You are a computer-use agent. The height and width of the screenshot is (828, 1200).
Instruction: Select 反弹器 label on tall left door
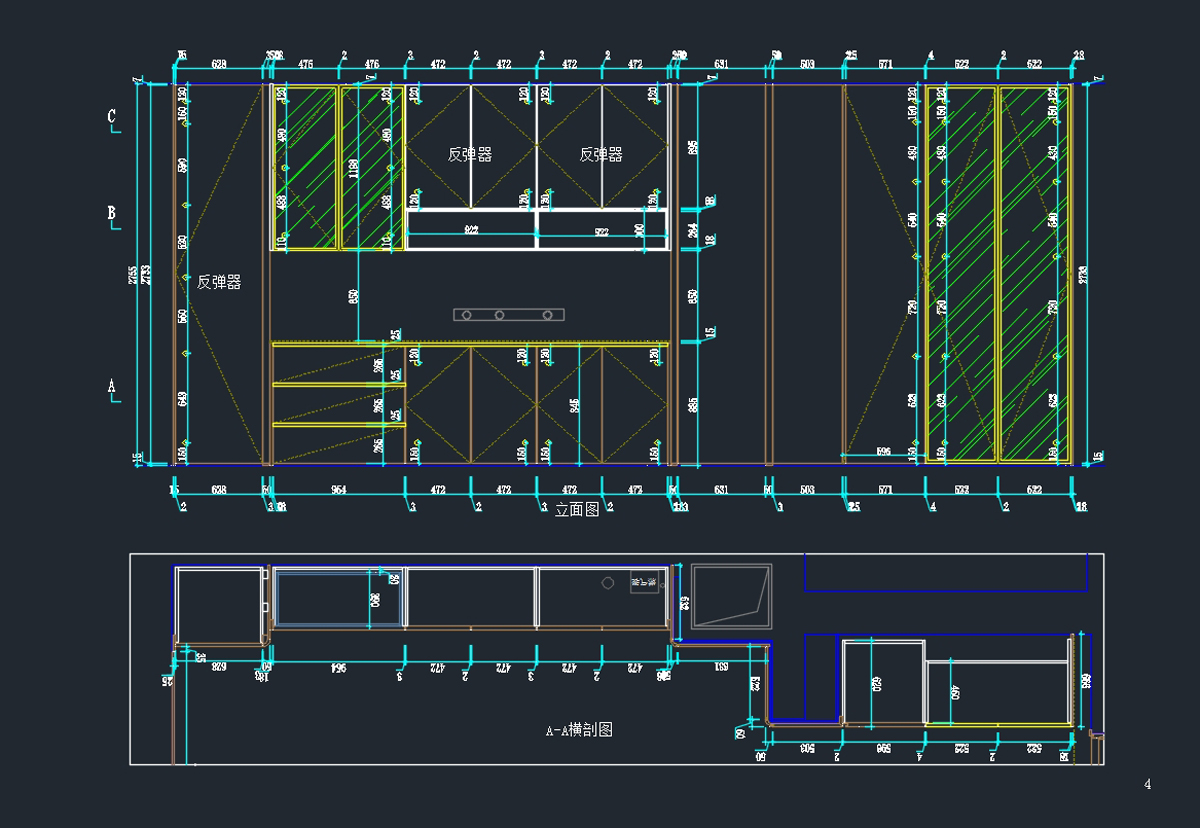(219, 283)
